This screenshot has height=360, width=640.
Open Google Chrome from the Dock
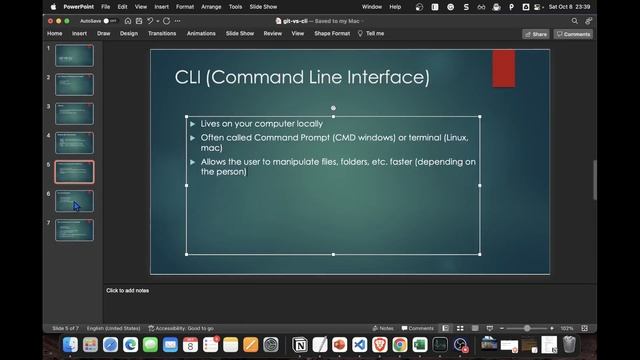click(400, 345)
